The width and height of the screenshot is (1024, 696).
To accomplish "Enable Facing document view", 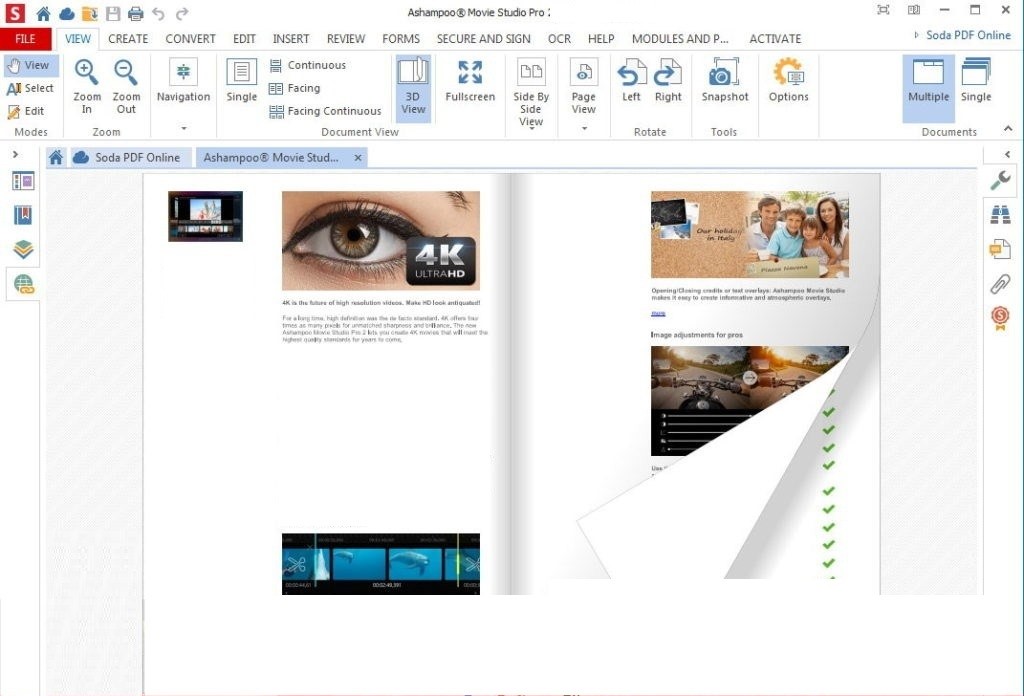I will coord(295,88).
